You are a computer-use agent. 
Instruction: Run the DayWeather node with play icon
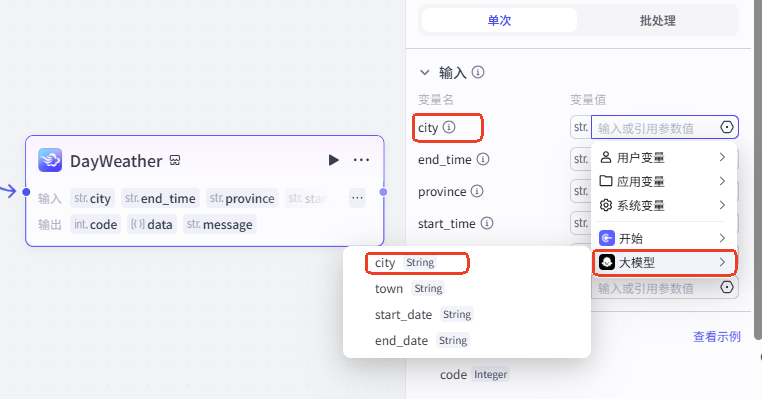[x=333, y=160]
